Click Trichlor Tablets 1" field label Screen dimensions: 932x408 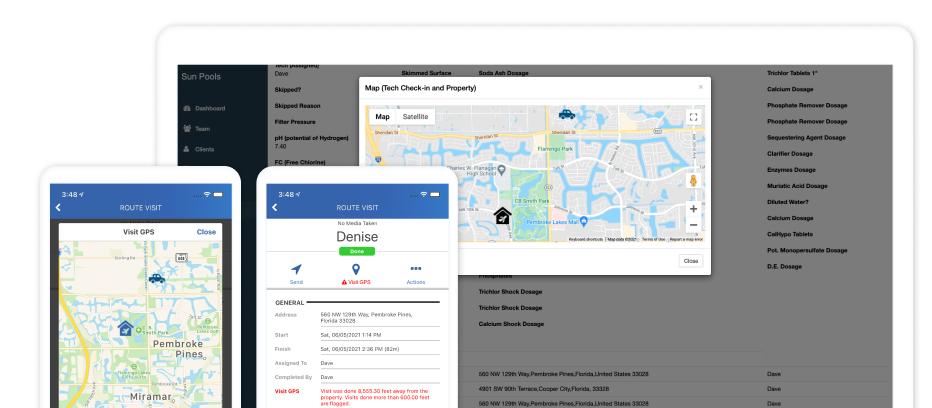point(792,73)
